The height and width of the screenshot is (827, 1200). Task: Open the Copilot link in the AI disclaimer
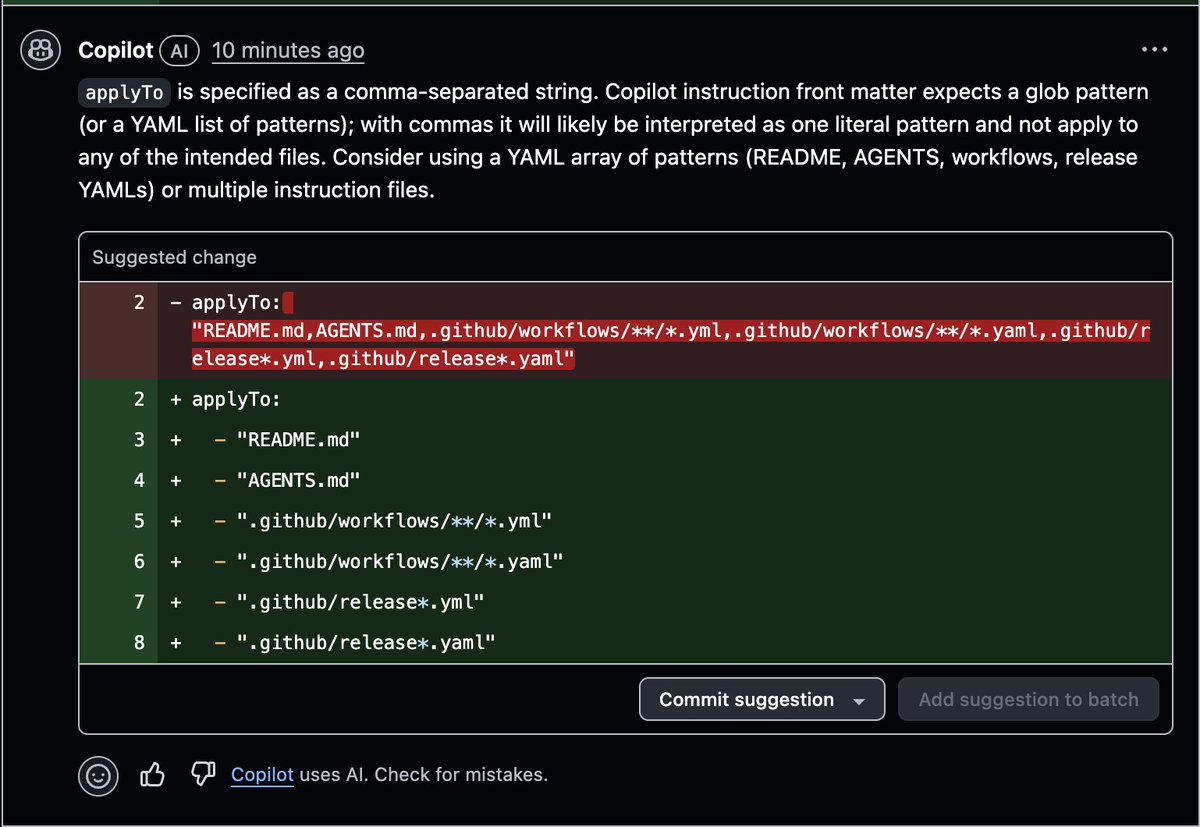263,774
